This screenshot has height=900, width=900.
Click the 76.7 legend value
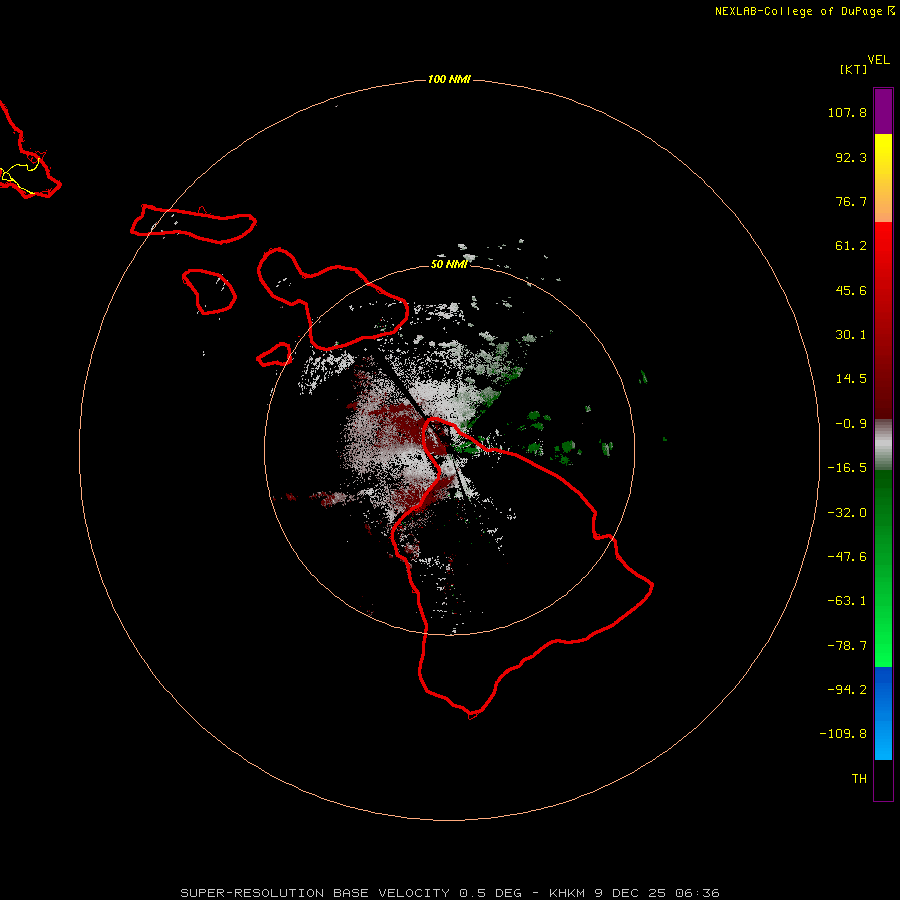(851, 201)
